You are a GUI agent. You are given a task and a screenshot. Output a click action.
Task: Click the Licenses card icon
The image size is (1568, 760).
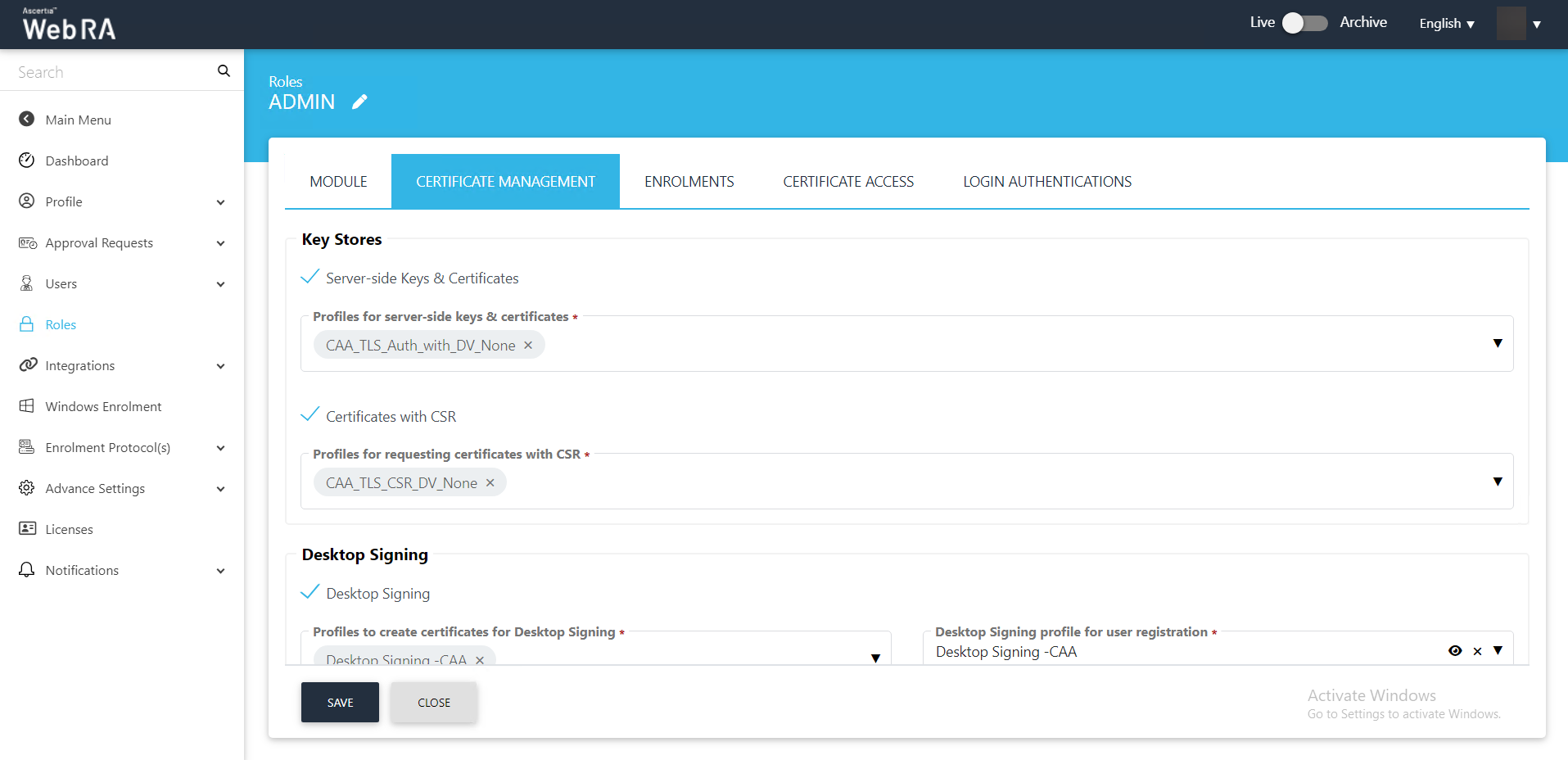point(27,528)
